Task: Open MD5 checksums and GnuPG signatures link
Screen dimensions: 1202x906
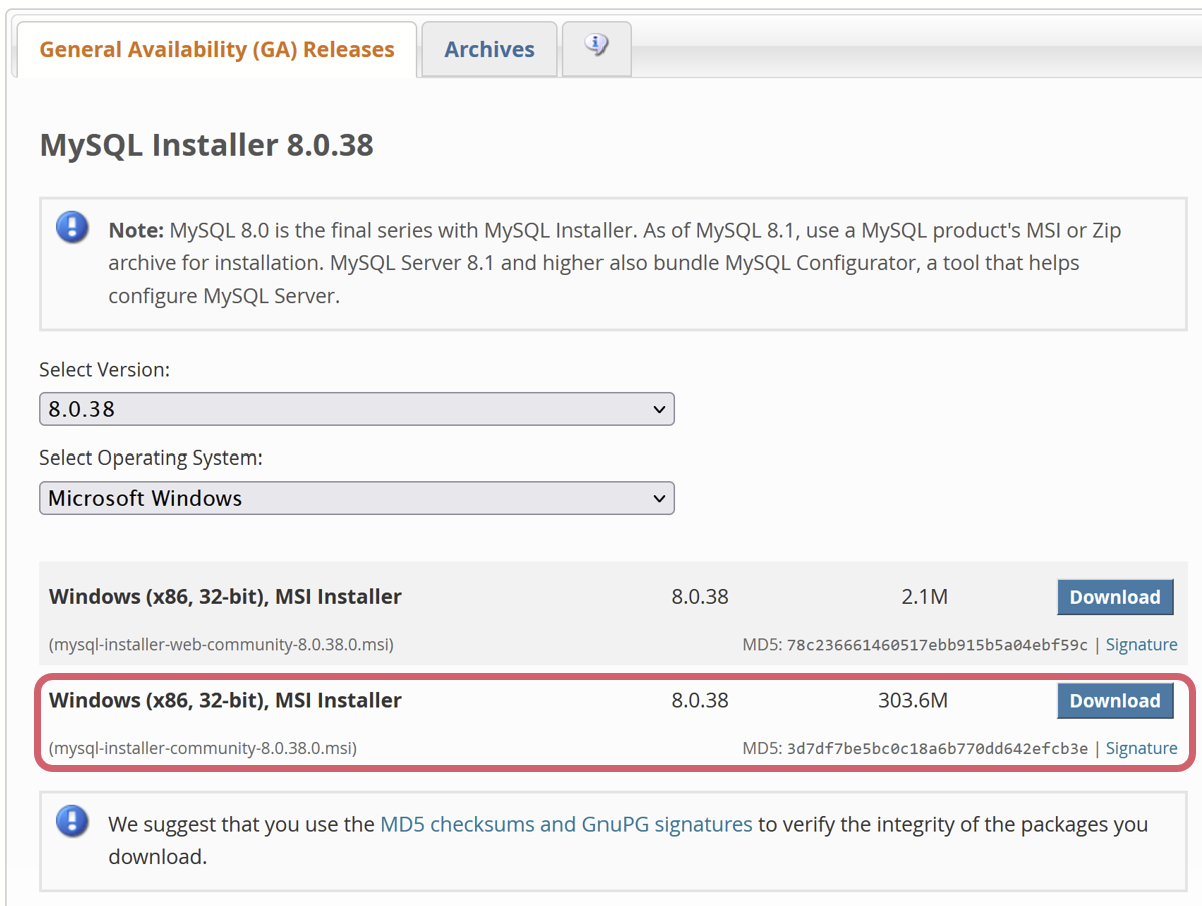Action: (x=566, y=825)
